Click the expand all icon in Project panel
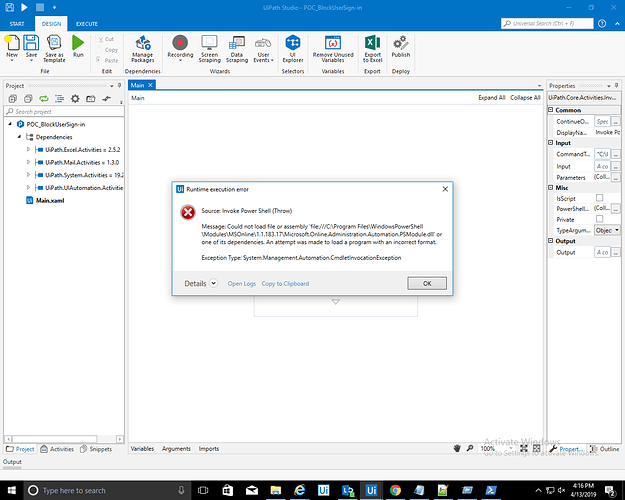625x500 pixels. pyautogui.click(x=13, y=98)
